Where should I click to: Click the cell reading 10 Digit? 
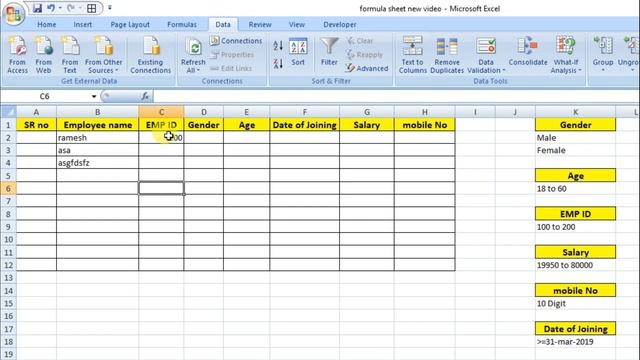pyautogui.click(x=576, y=304)
